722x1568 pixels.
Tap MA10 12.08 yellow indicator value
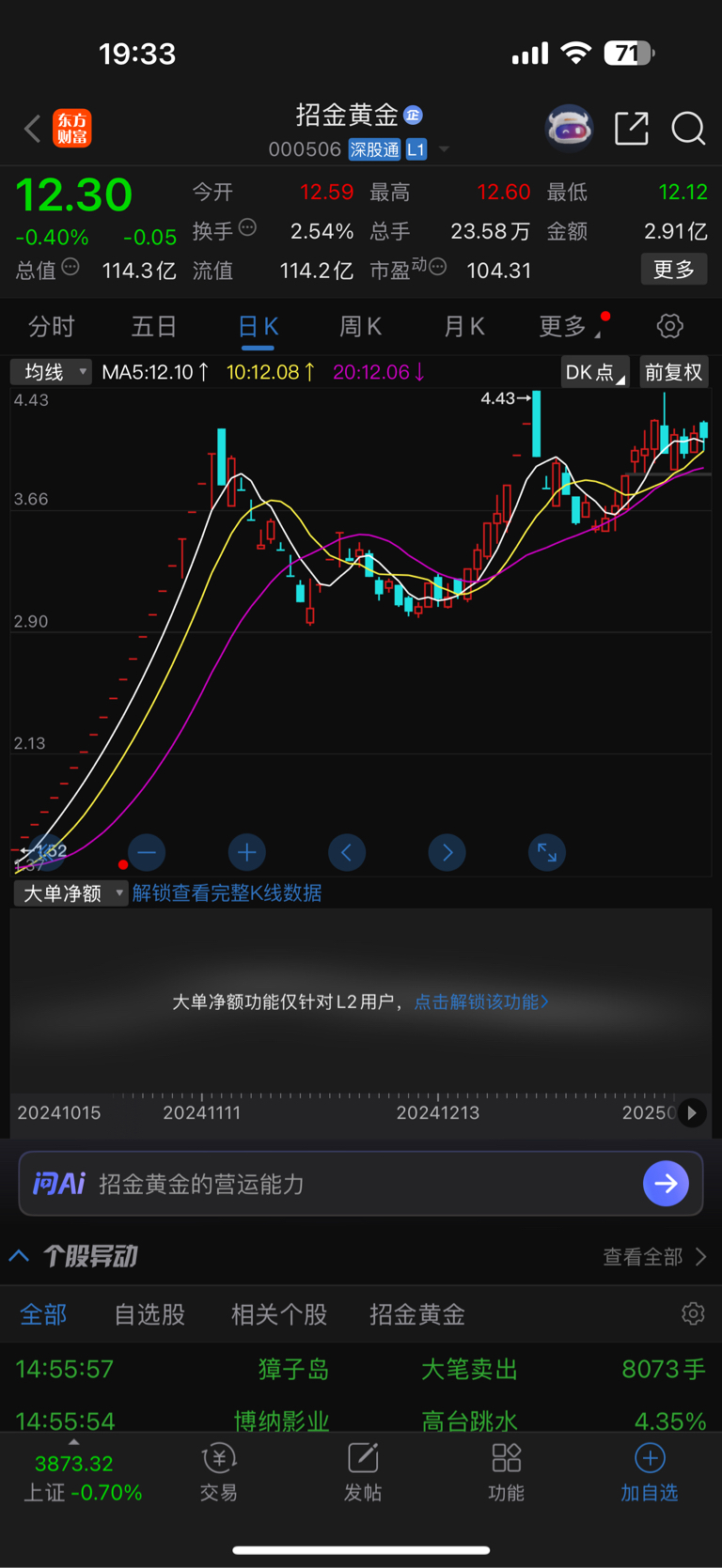coord(271,372)
